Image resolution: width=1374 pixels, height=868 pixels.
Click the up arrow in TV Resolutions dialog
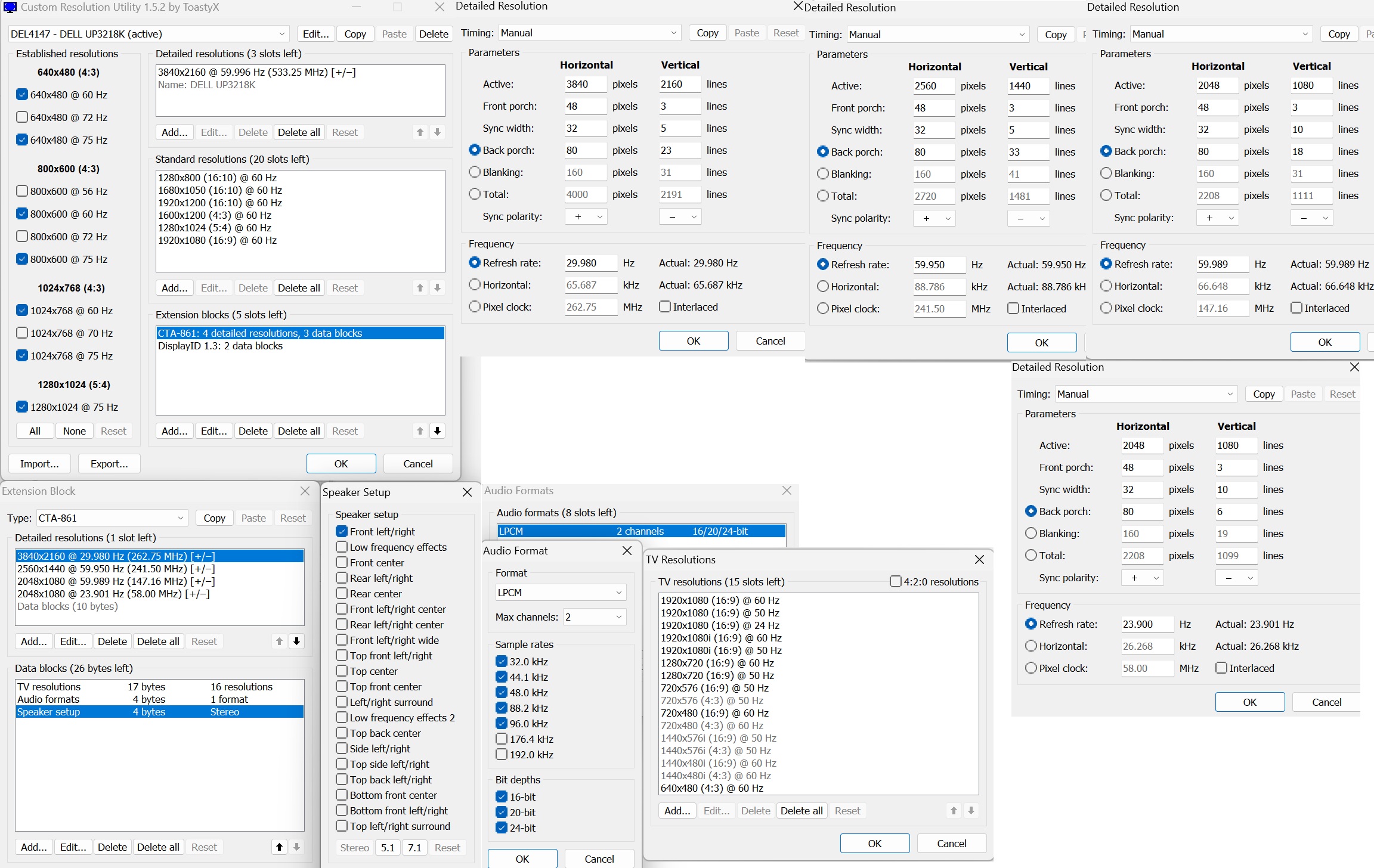tap(954, 811)
